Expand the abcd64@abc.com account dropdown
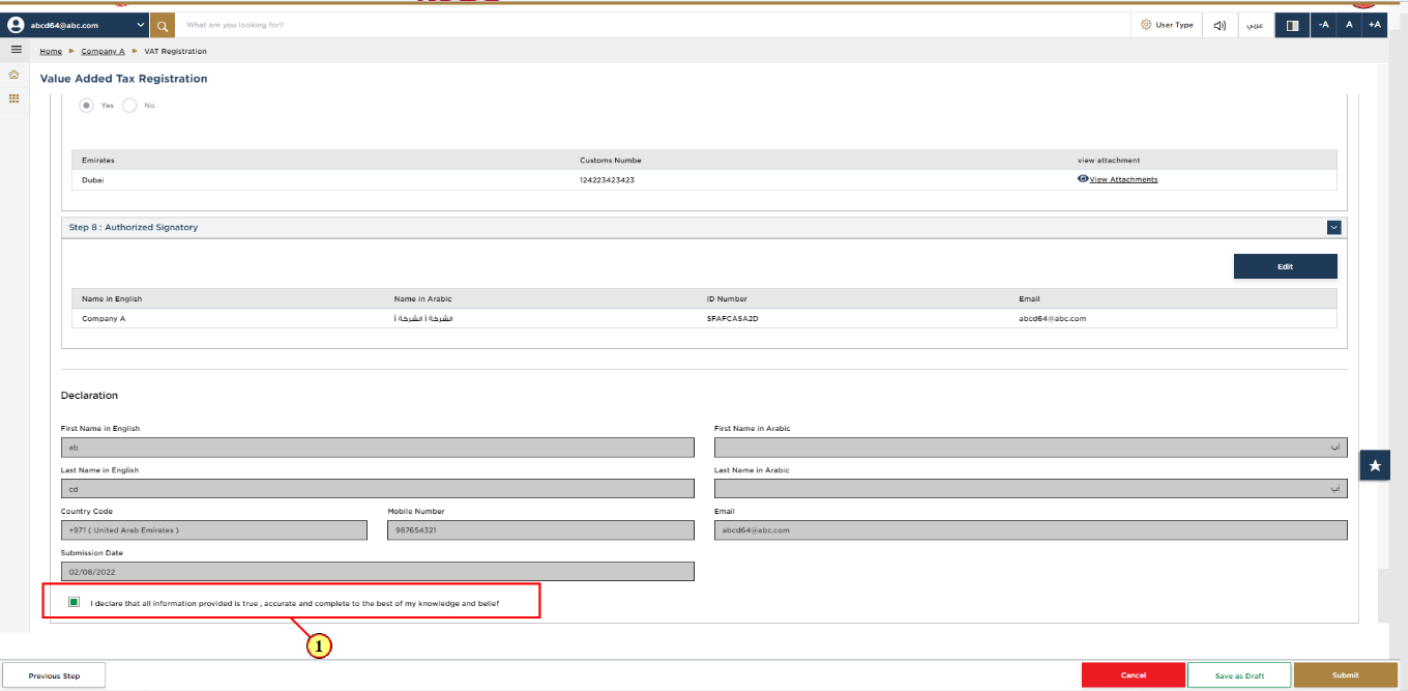Image resolution: width=1408 pixels, height=691 pixels. [140, 25]
